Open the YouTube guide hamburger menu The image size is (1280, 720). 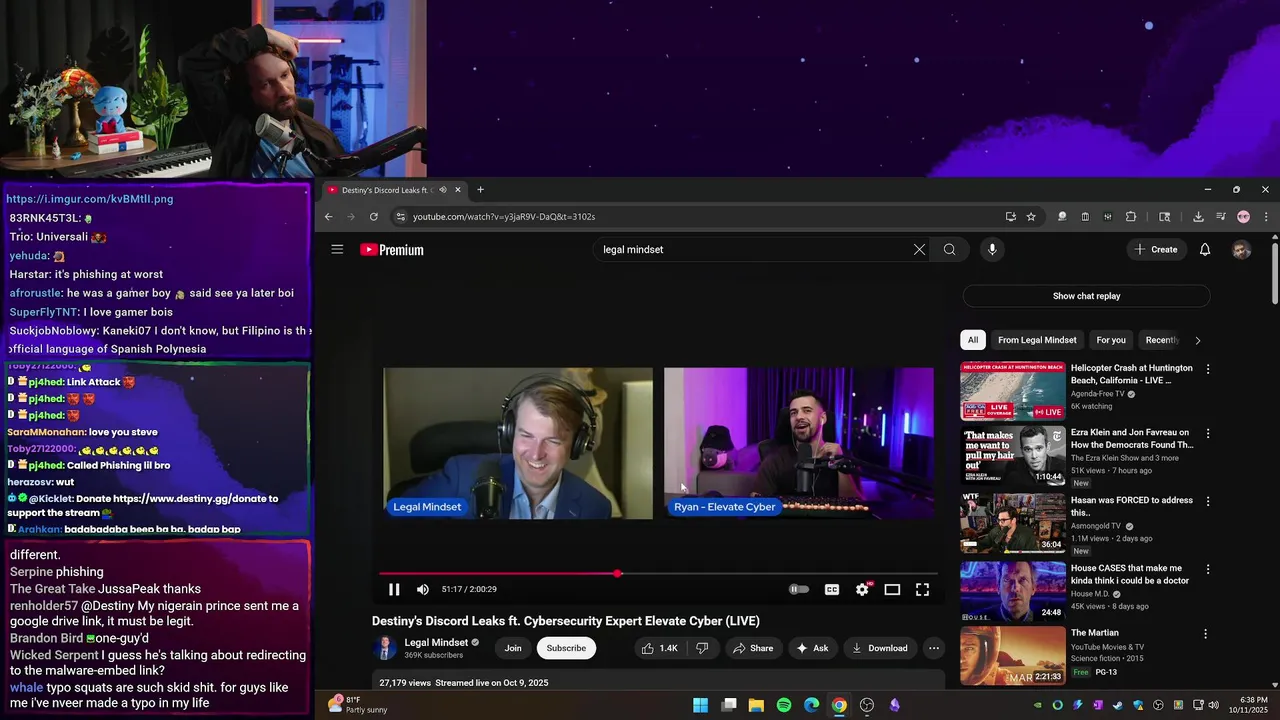click(337, 249)
